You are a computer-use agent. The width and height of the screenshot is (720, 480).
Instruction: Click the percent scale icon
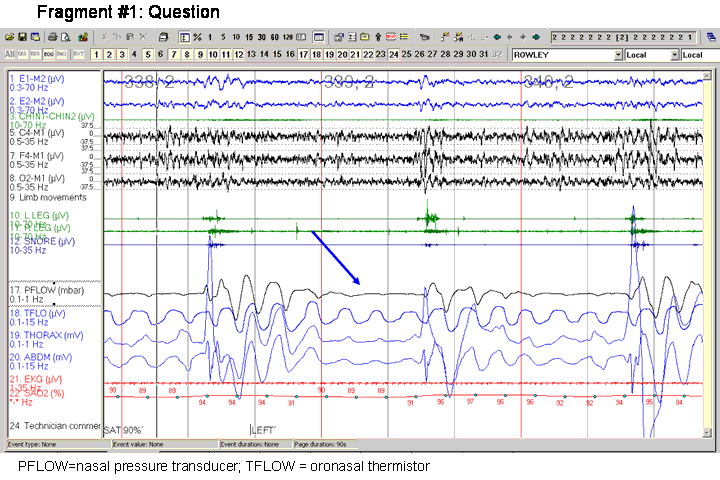[x=197, y=36]
